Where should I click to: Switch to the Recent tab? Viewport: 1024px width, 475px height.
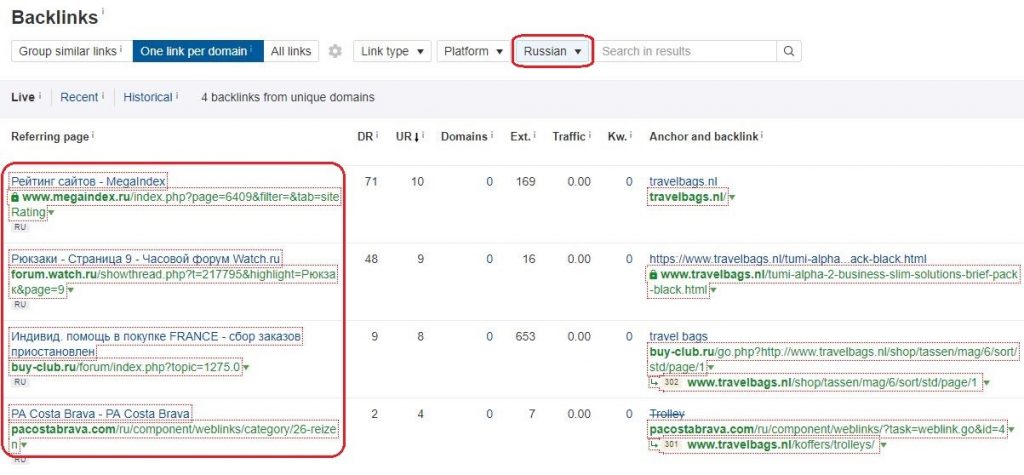click(79, 97)
